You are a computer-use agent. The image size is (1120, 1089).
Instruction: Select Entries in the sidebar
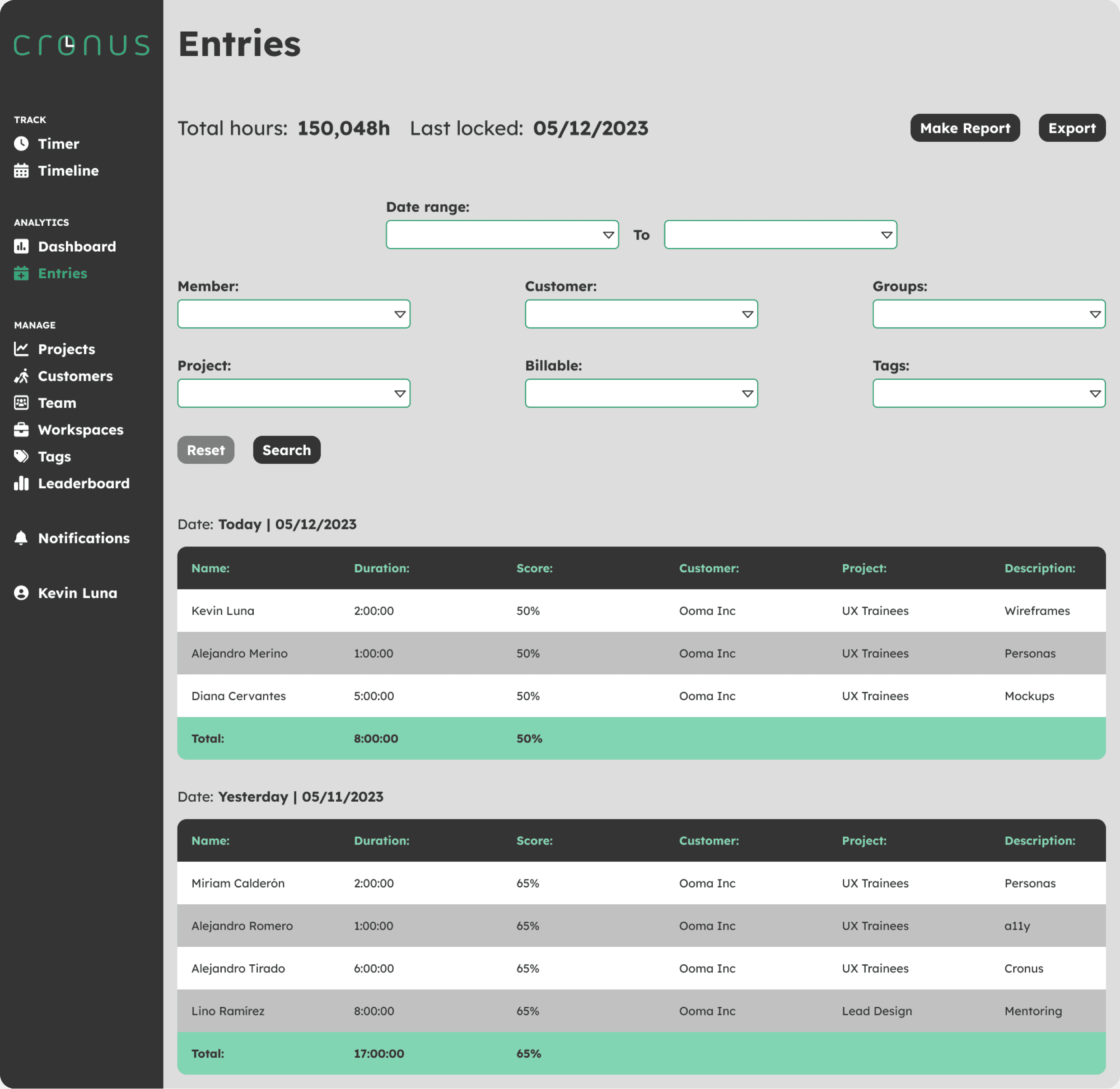point(62,273)
